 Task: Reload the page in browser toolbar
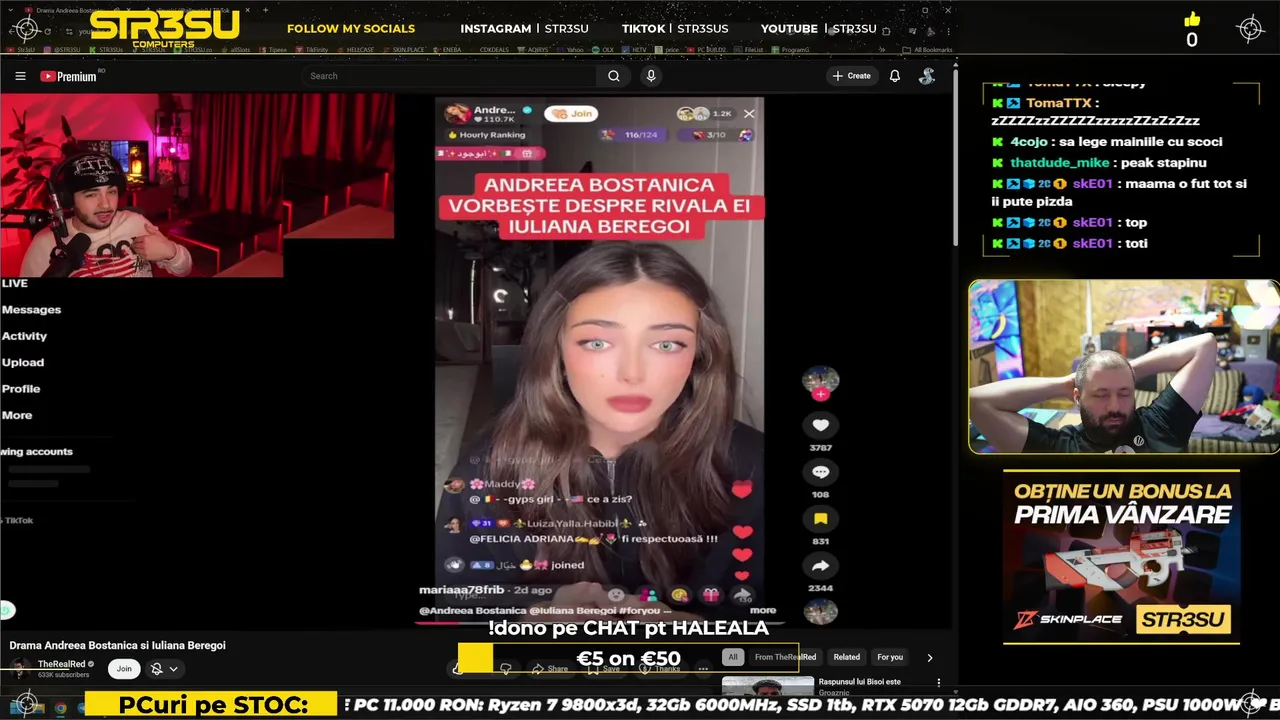pos(47,31)
